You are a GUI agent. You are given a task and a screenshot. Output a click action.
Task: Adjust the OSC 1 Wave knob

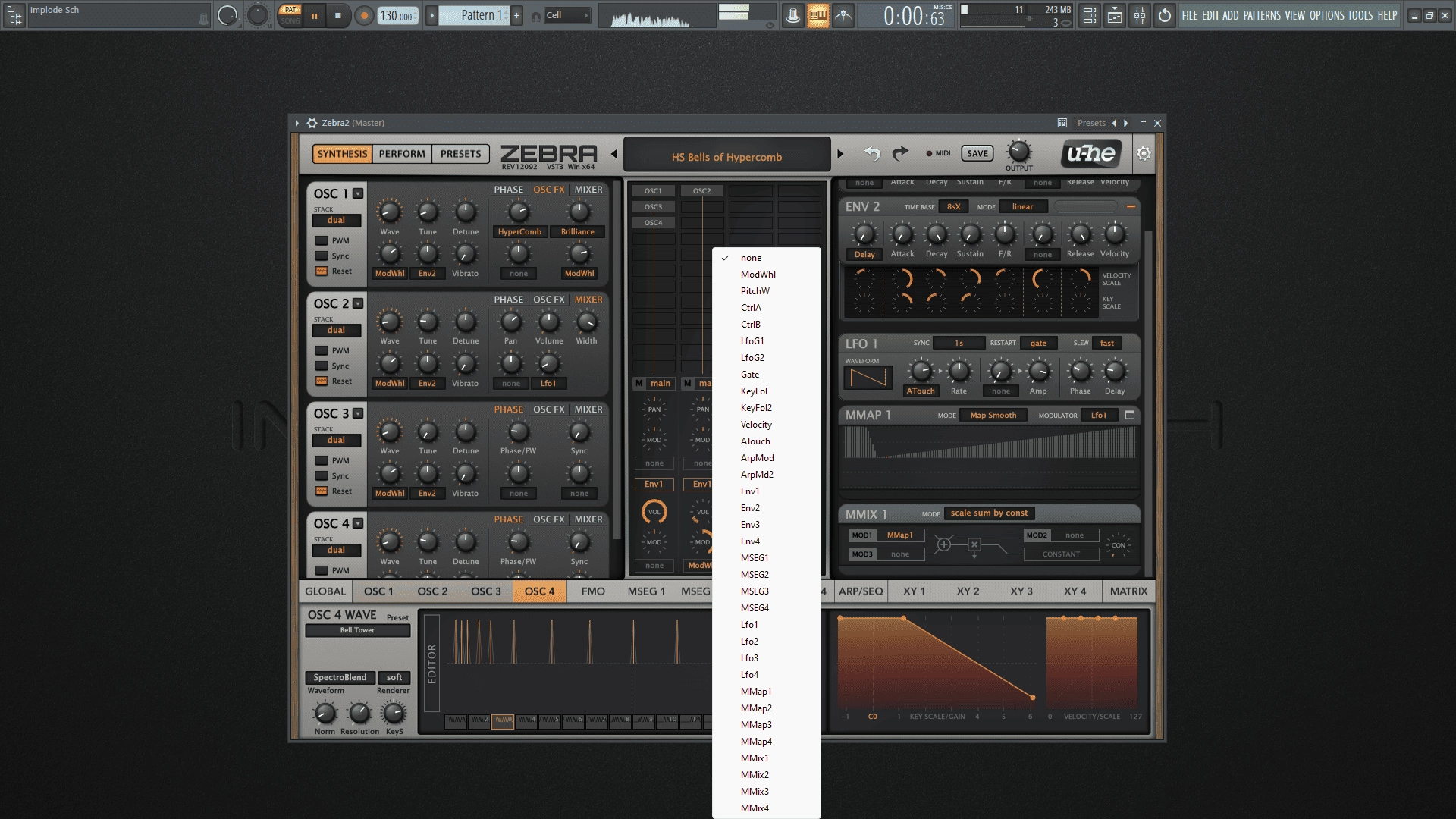point(389,212)
